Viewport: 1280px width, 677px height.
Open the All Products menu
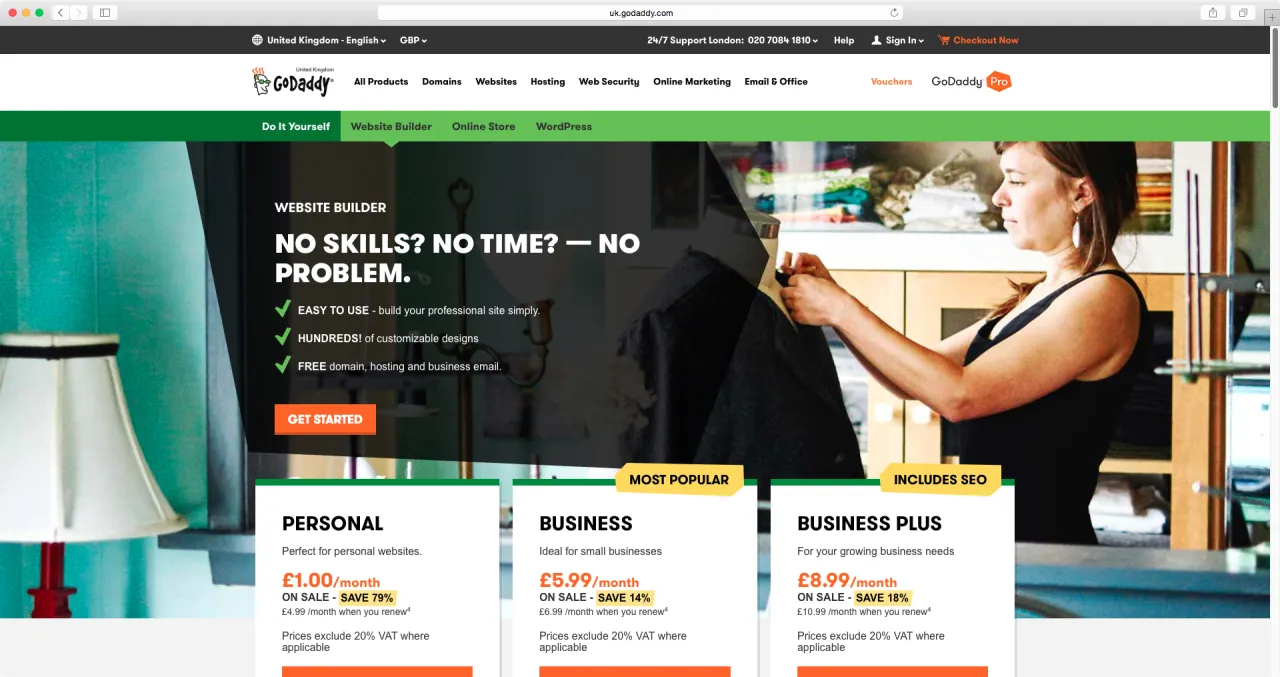381,82
